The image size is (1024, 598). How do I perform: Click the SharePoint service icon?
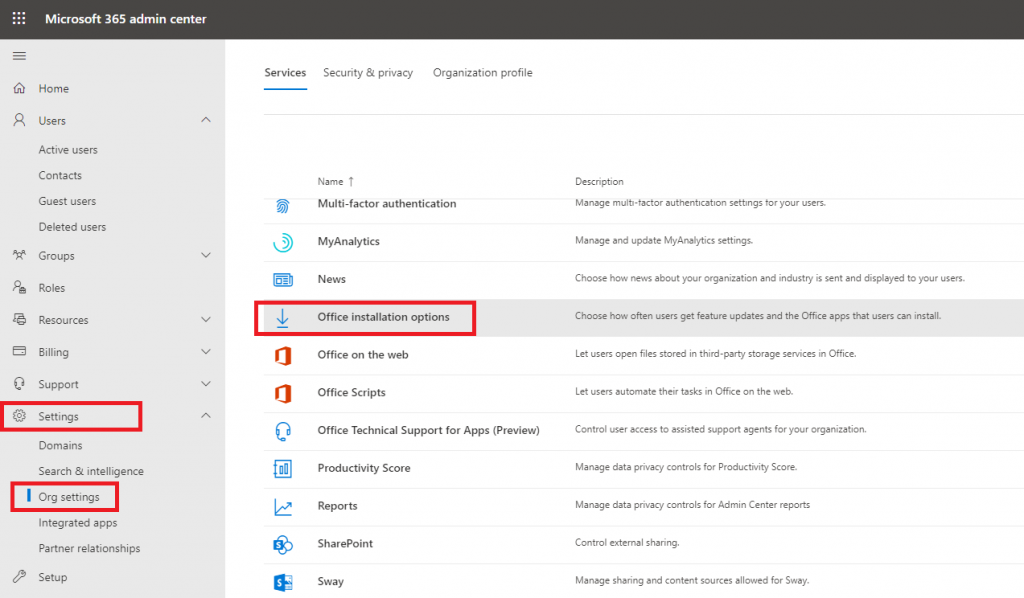(x=283, y=544)
